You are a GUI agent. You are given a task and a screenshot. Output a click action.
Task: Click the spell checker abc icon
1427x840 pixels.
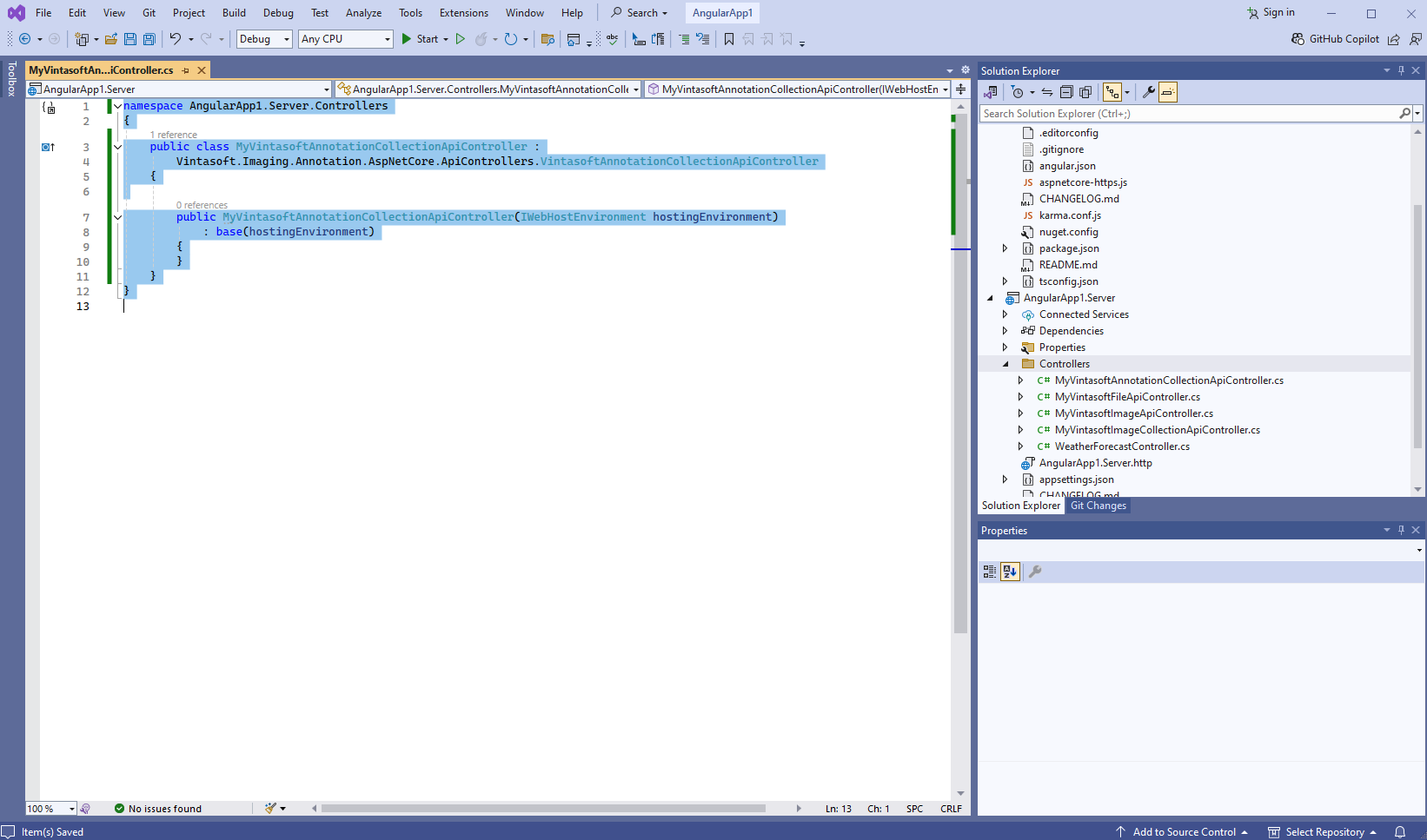point(613,39)
